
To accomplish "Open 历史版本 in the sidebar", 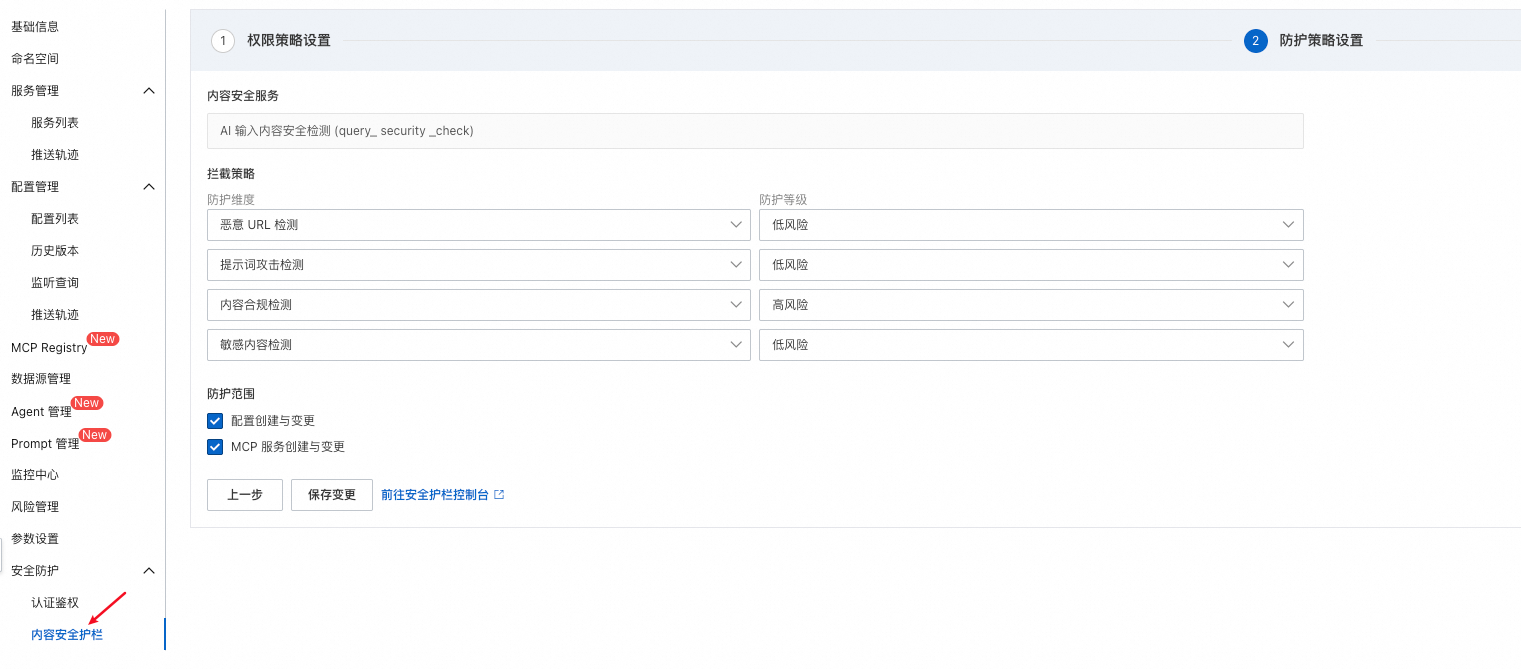I will [x=55, y=250].
